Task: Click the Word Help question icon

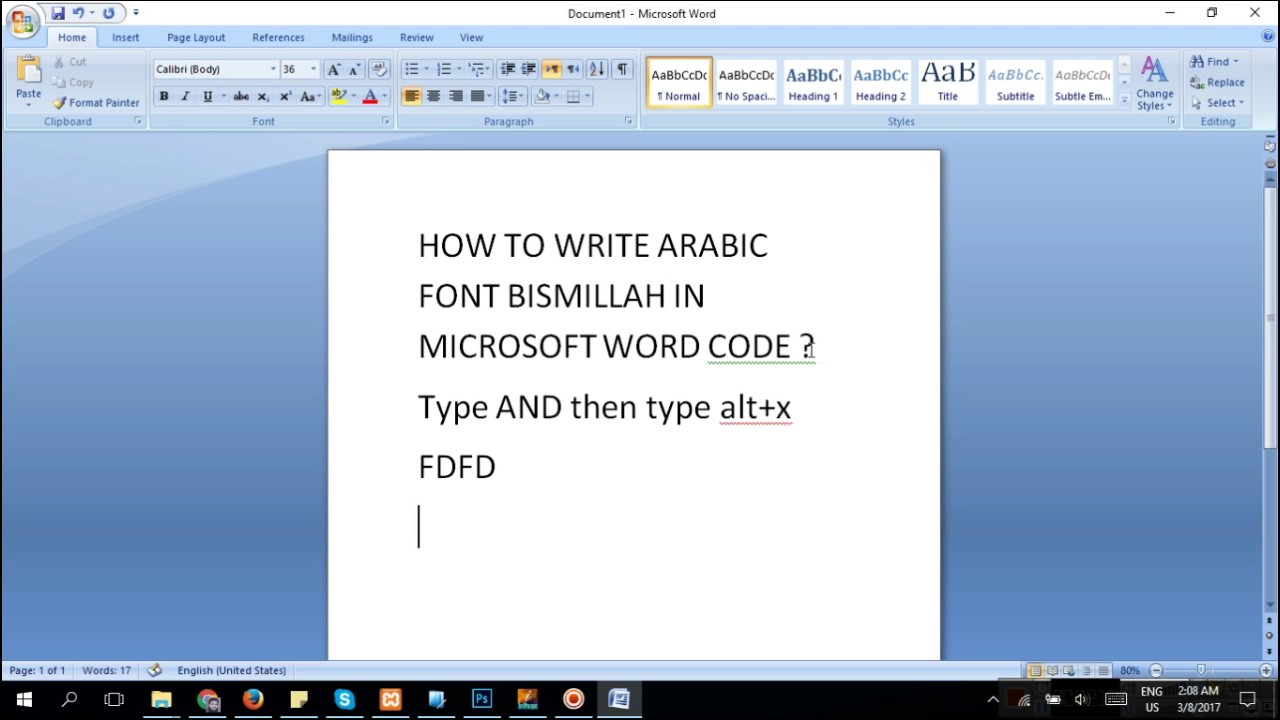Action: pyautogui.click(x=1268, y=37)
